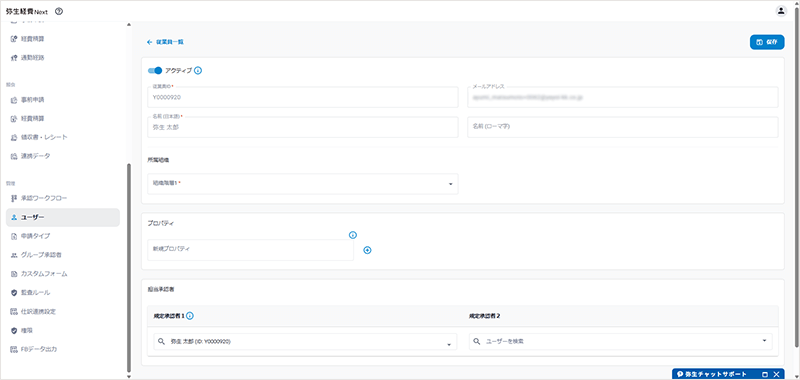The width and height of the screenshot is (800, 380).
Task: Select ユーザー in the sidebar menu
Action: [x=63, y=217]
